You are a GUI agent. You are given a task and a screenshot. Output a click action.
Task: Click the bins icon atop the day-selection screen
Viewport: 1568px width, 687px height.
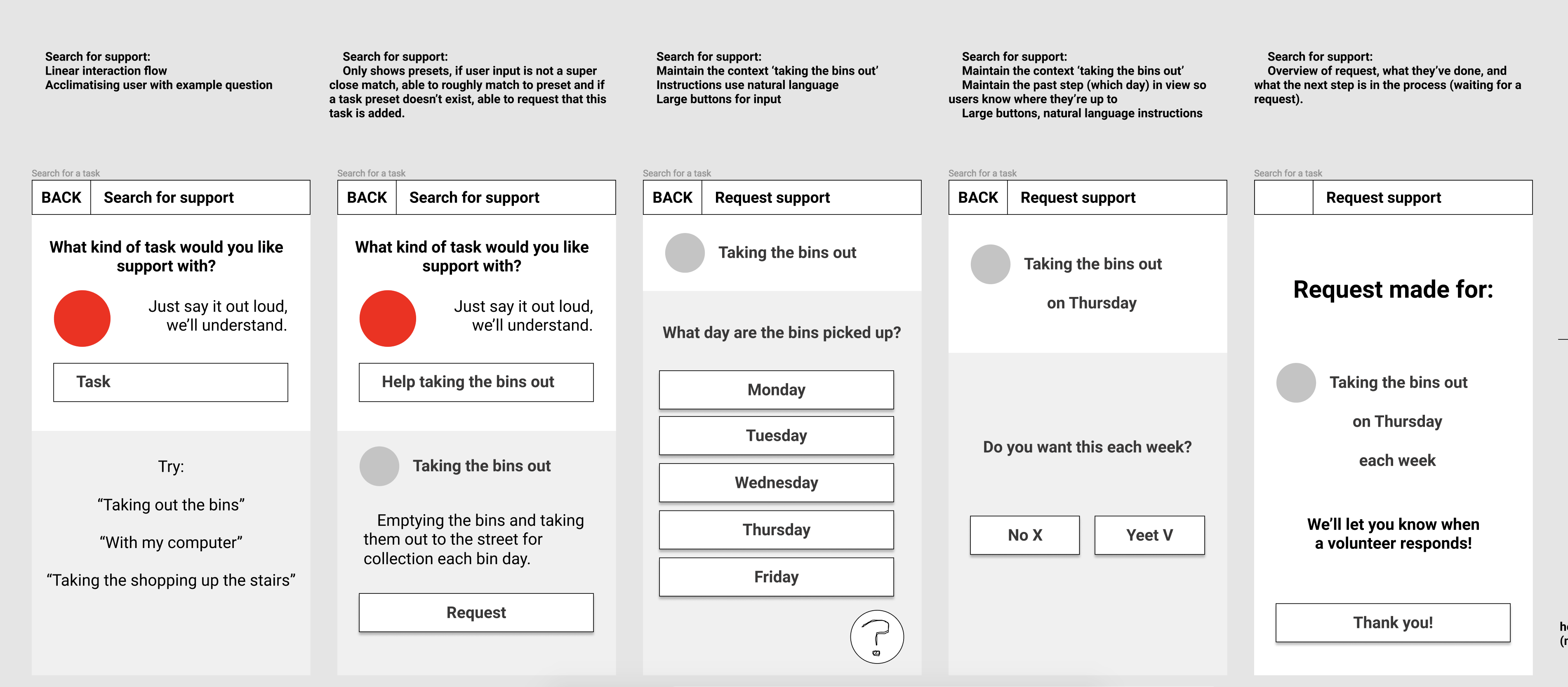click(685, 252)
